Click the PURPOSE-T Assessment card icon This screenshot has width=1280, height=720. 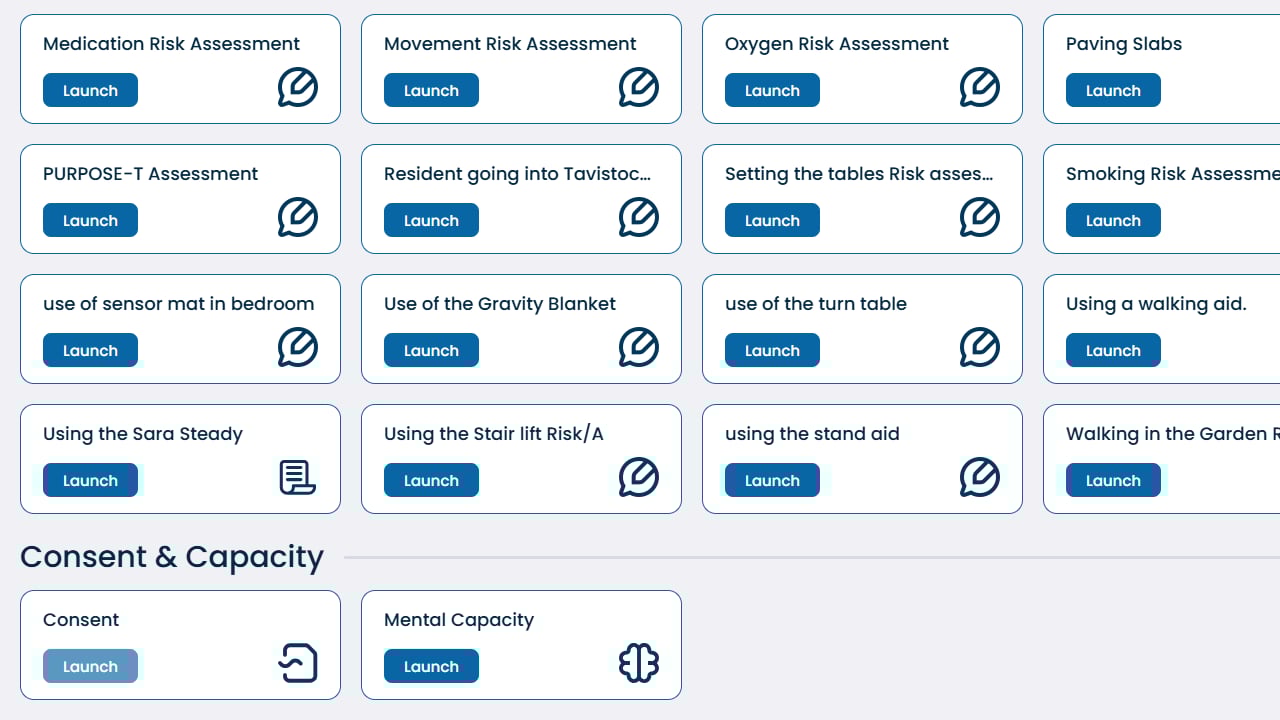tap(298, 218)
